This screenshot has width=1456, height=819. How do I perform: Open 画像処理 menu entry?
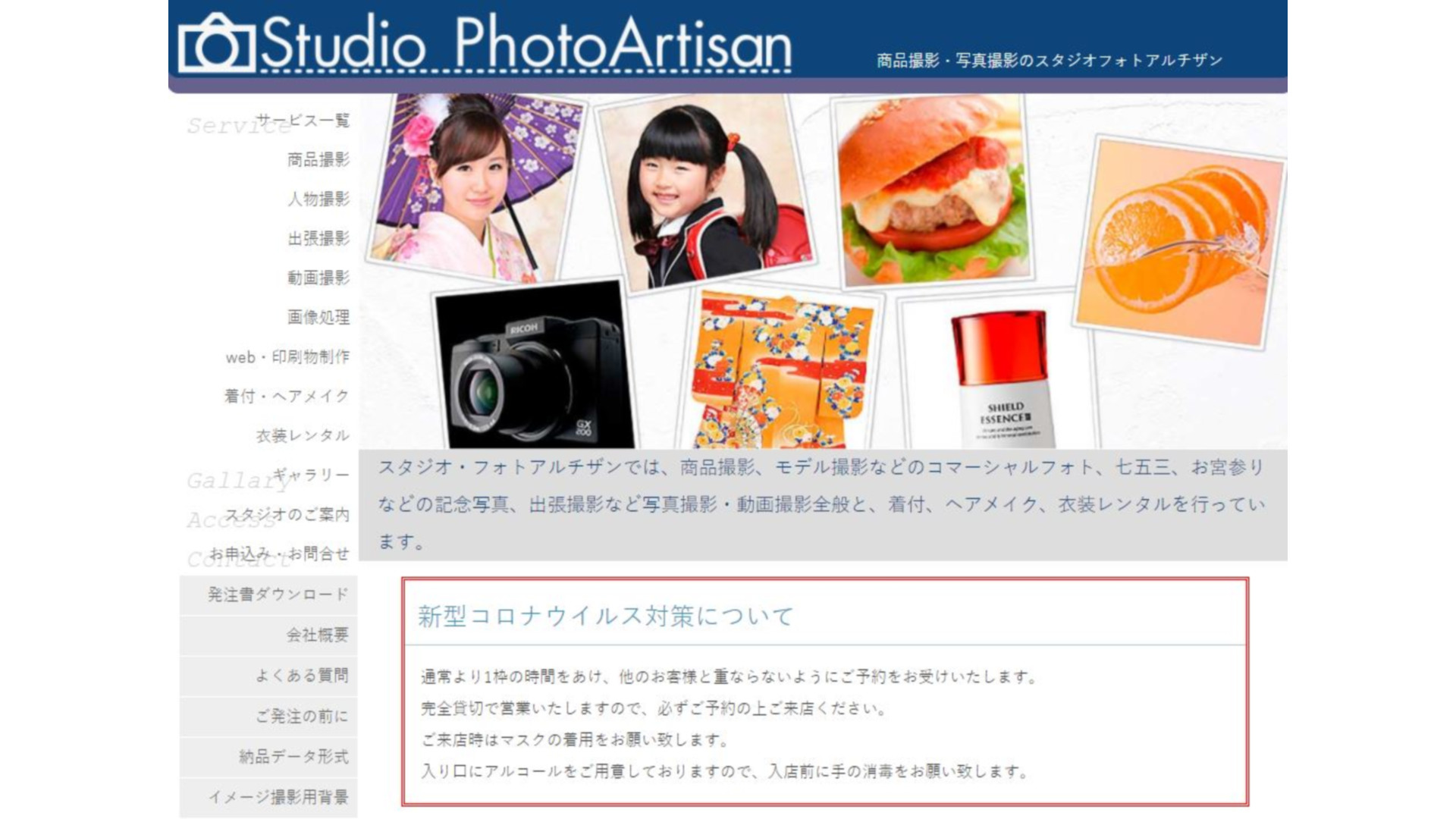(x=318, y=317)
